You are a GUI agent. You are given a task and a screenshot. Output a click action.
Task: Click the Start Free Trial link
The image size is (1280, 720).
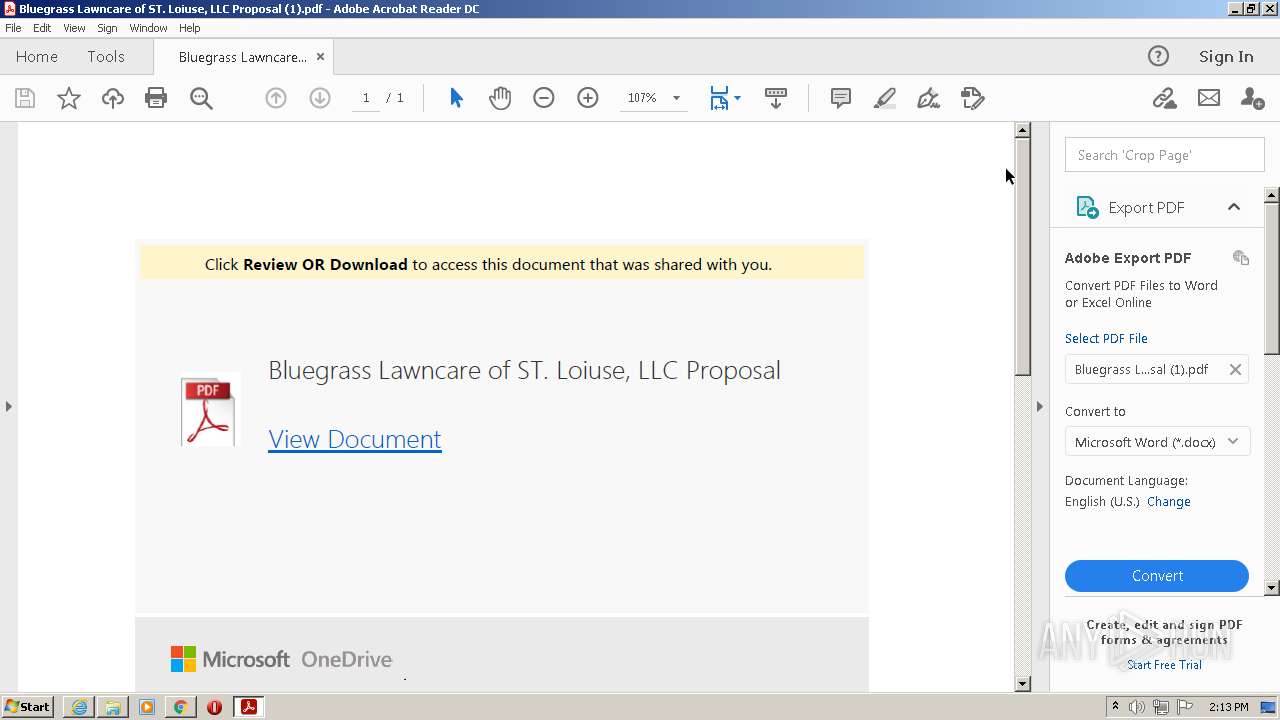pos(1164,665)
